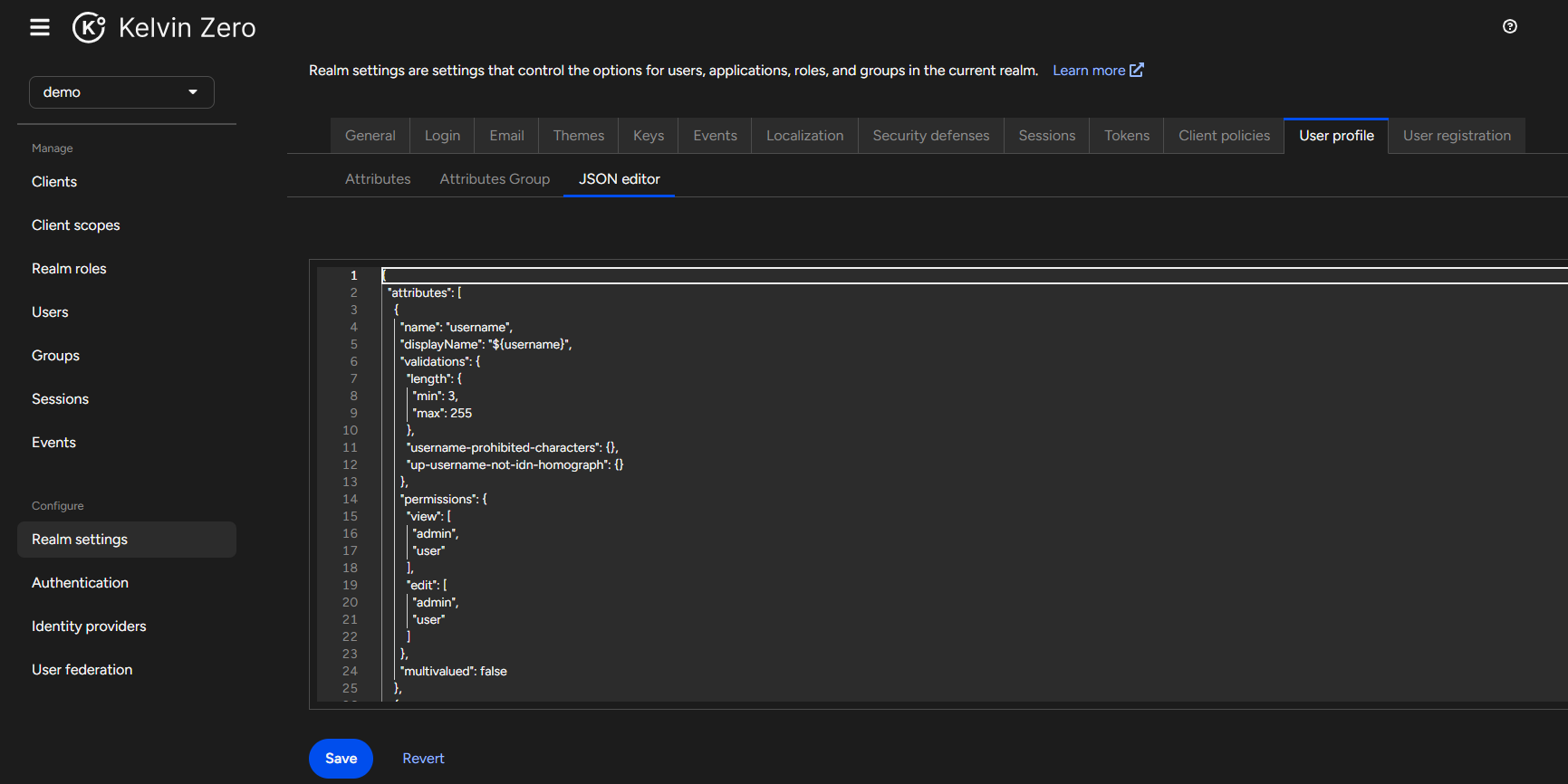This screenshot has width=1568, height=784.
Task: Navigate to Users
Action: click(x=50, y=312)
